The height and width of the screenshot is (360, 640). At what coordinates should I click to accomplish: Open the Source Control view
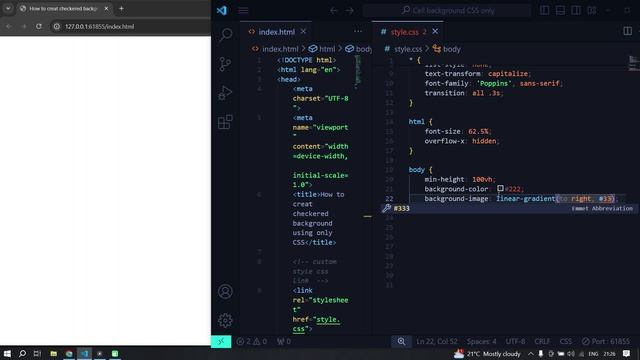click(225, 64)
